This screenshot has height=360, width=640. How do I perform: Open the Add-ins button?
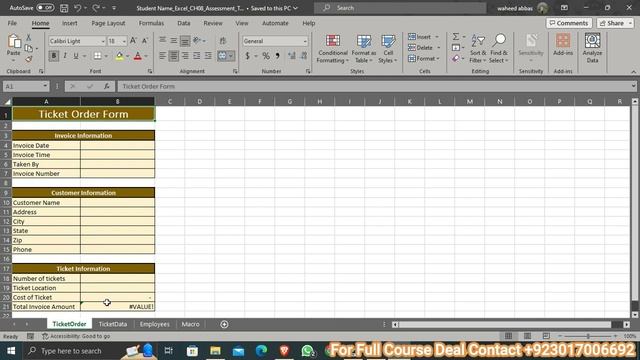pyautogui.click(x=563, y=45)
